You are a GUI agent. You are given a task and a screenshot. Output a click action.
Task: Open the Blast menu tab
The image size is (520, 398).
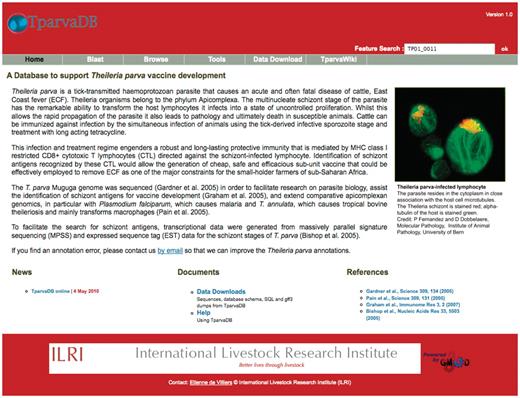click(x=95, y=59)
